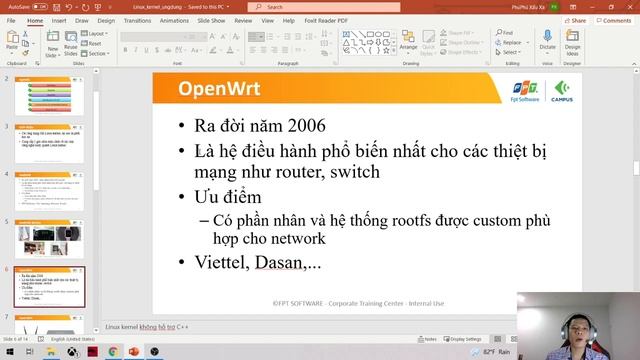Apply Bold formatting

click(x=125, y=50)
